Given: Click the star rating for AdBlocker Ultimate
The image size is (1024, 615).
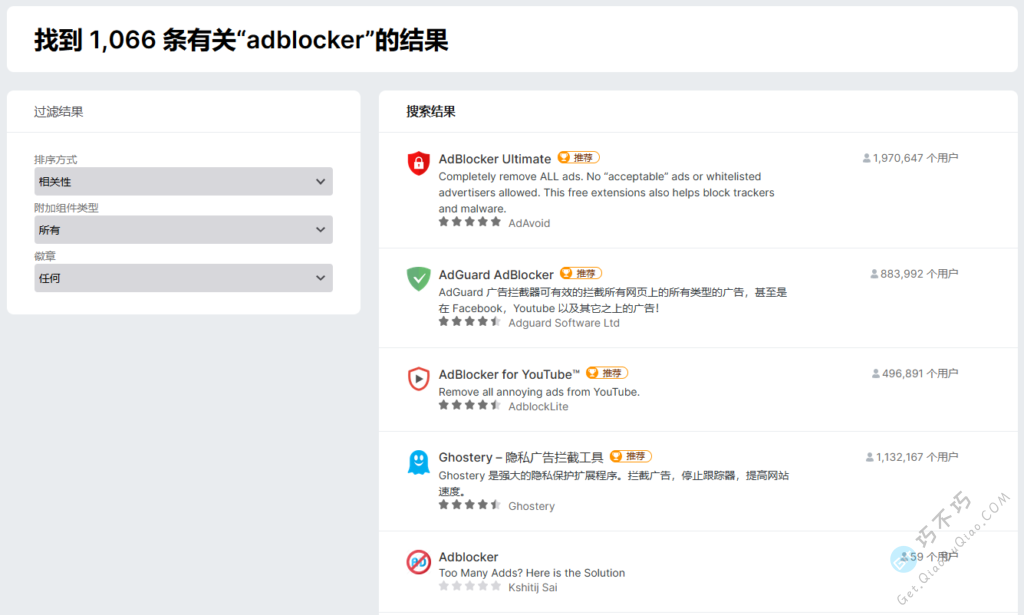Looking at the screenshot, I should click(470, 222).
